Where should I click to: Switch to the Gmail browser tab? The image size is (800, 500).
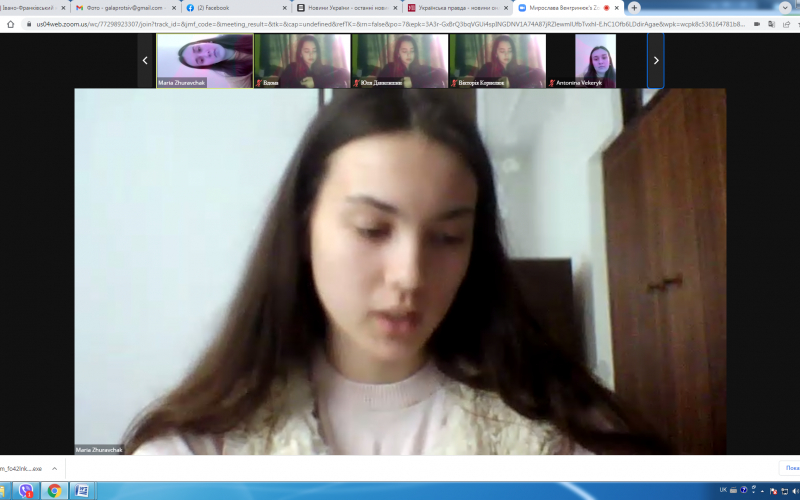(x=120, y=7)
